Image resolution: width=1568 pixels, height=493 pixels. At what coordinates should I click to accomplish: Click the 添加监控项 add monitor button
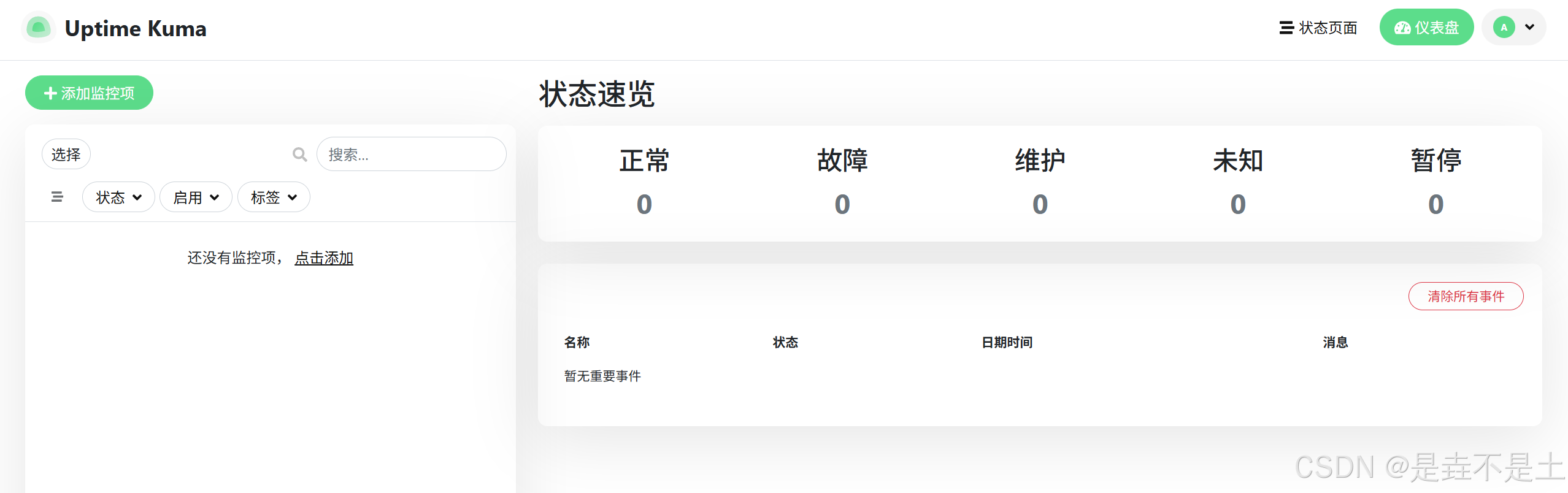tap(89, 93)
